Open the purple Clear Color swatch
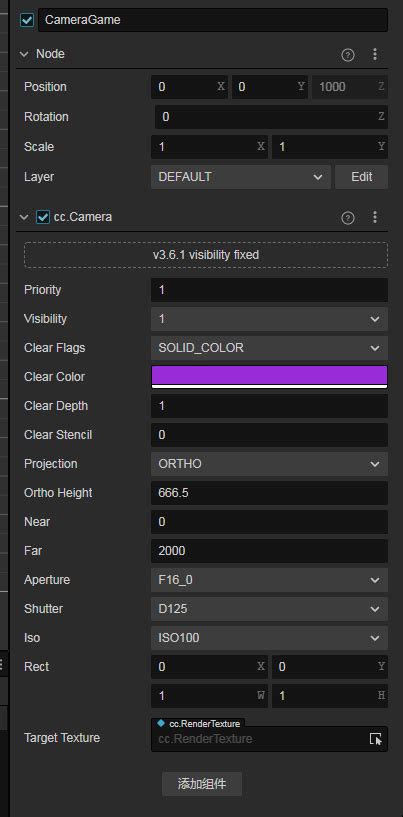 [x=270, y=377]
